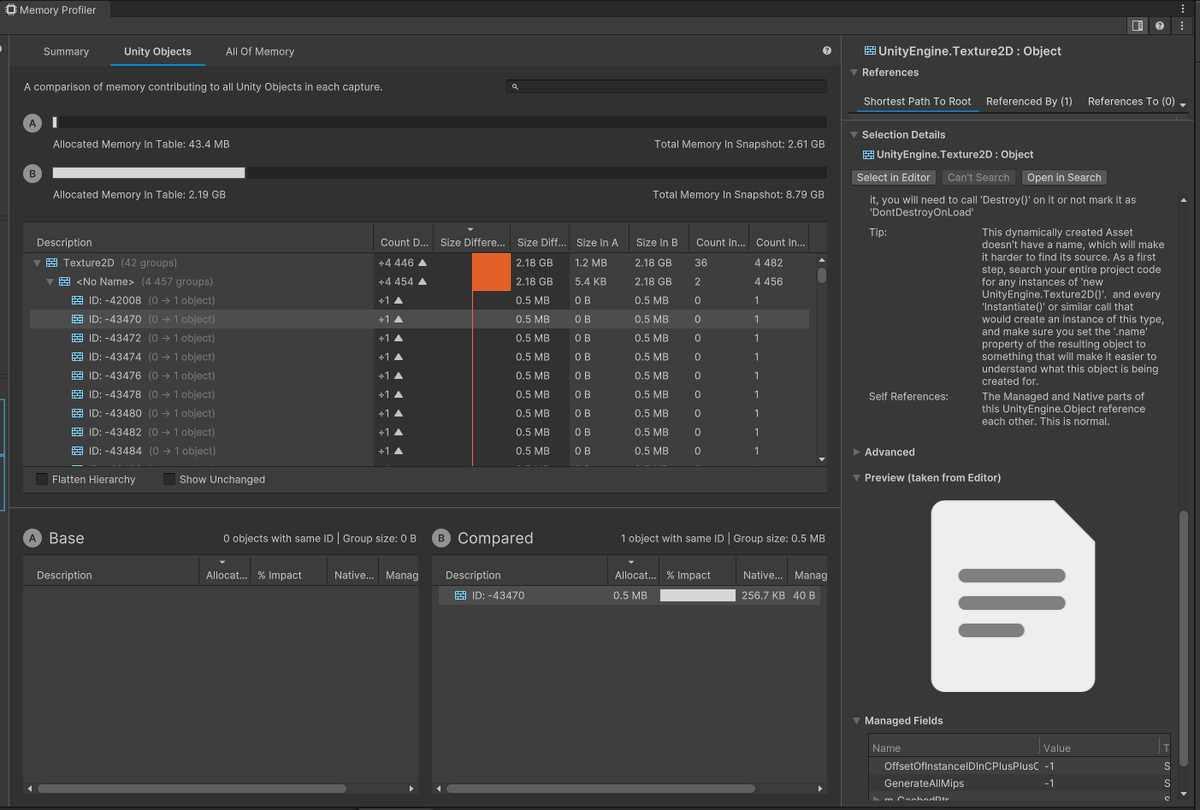
Task: Sort by the Count Difference column header
Action: [404, 242]
